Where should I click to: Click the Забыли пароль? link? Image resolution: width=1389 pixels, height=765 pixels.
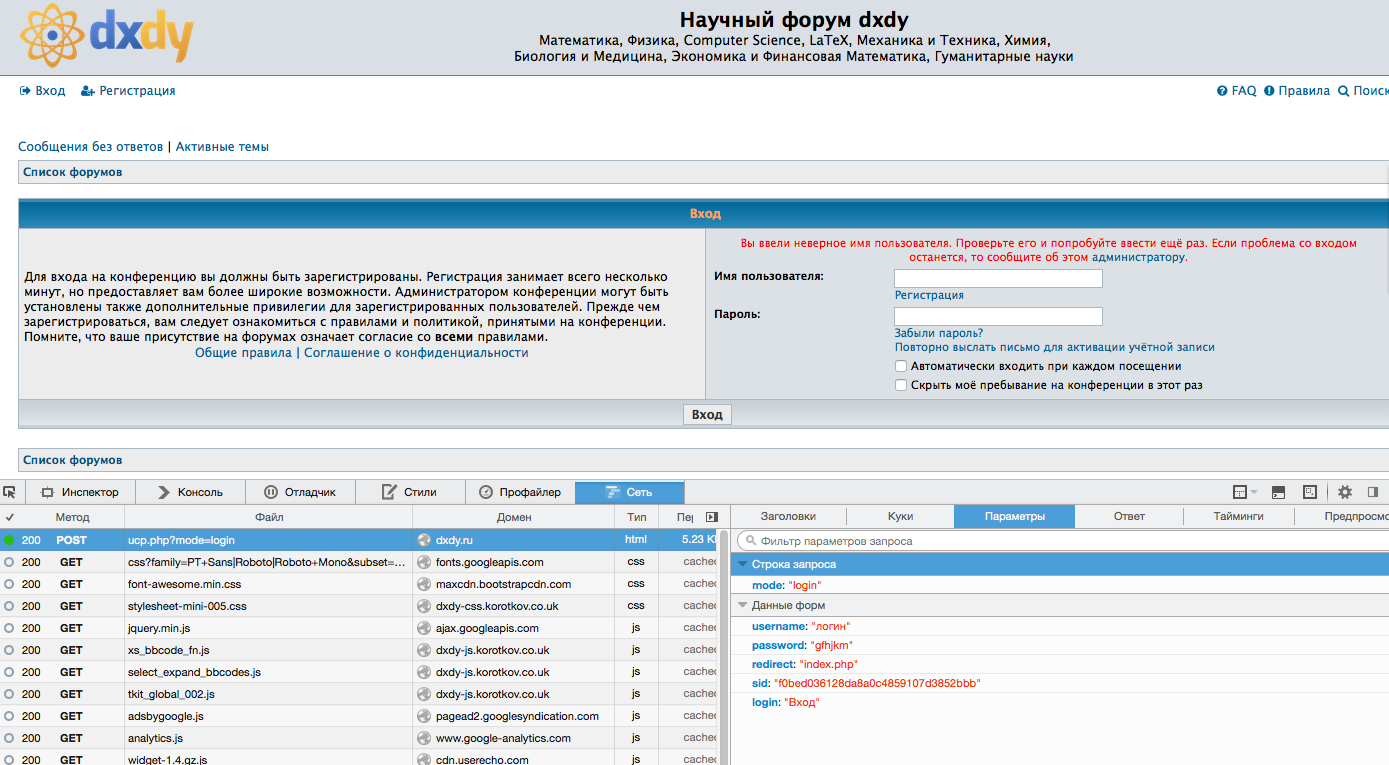pos(939,333)
